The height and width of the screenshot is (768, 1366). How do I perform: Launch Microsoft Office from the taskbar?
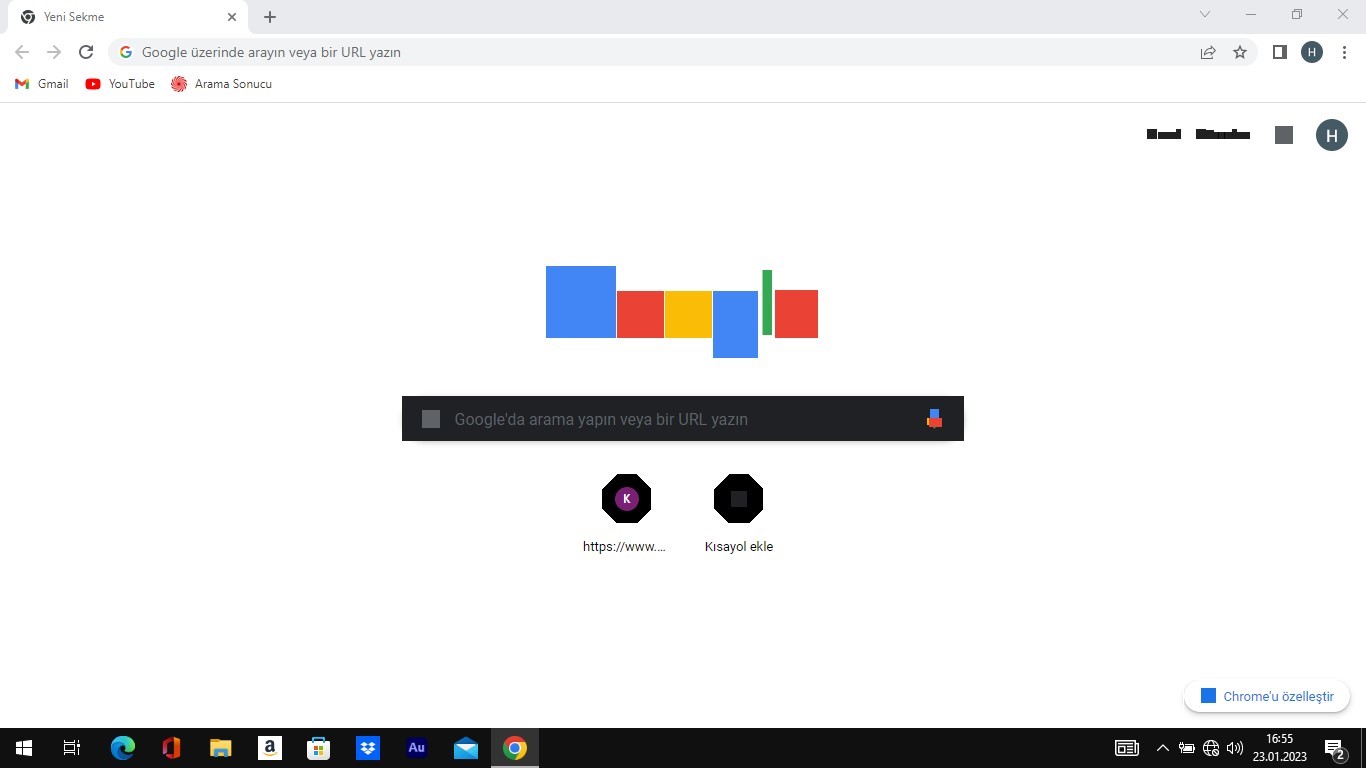(171, 748)
